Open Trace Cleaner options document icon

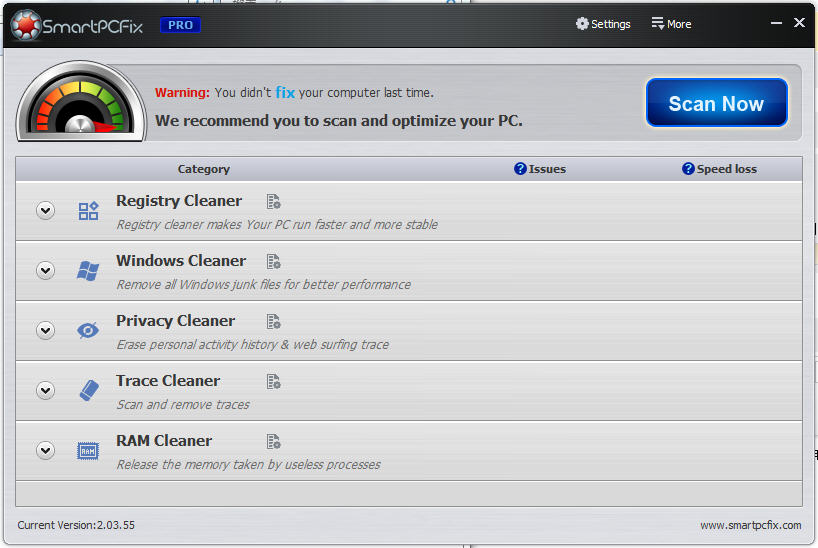pyautogui.click(x=273, y=382)
